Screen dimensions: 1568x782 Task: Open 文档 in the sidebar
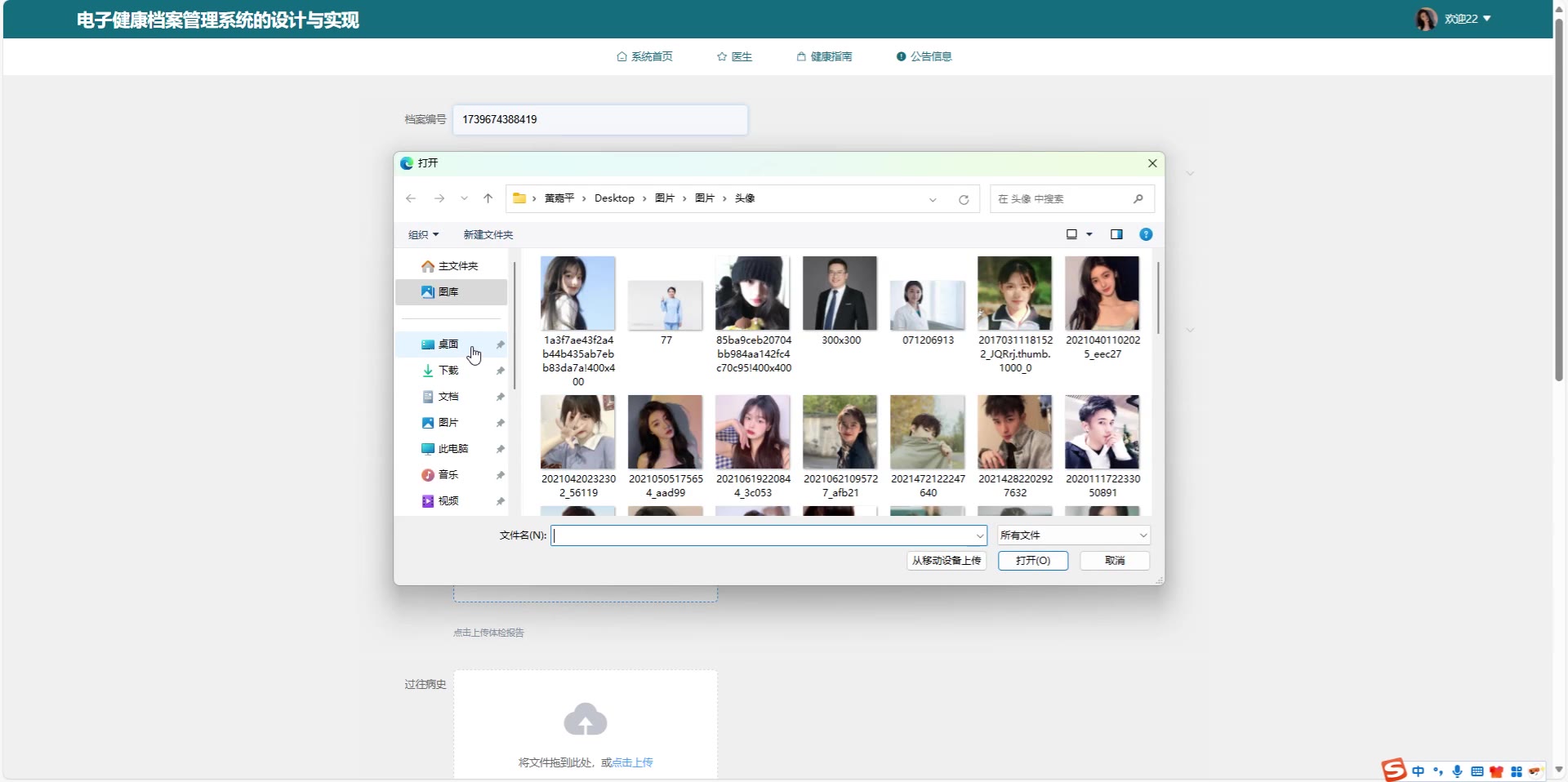(451, 397)
